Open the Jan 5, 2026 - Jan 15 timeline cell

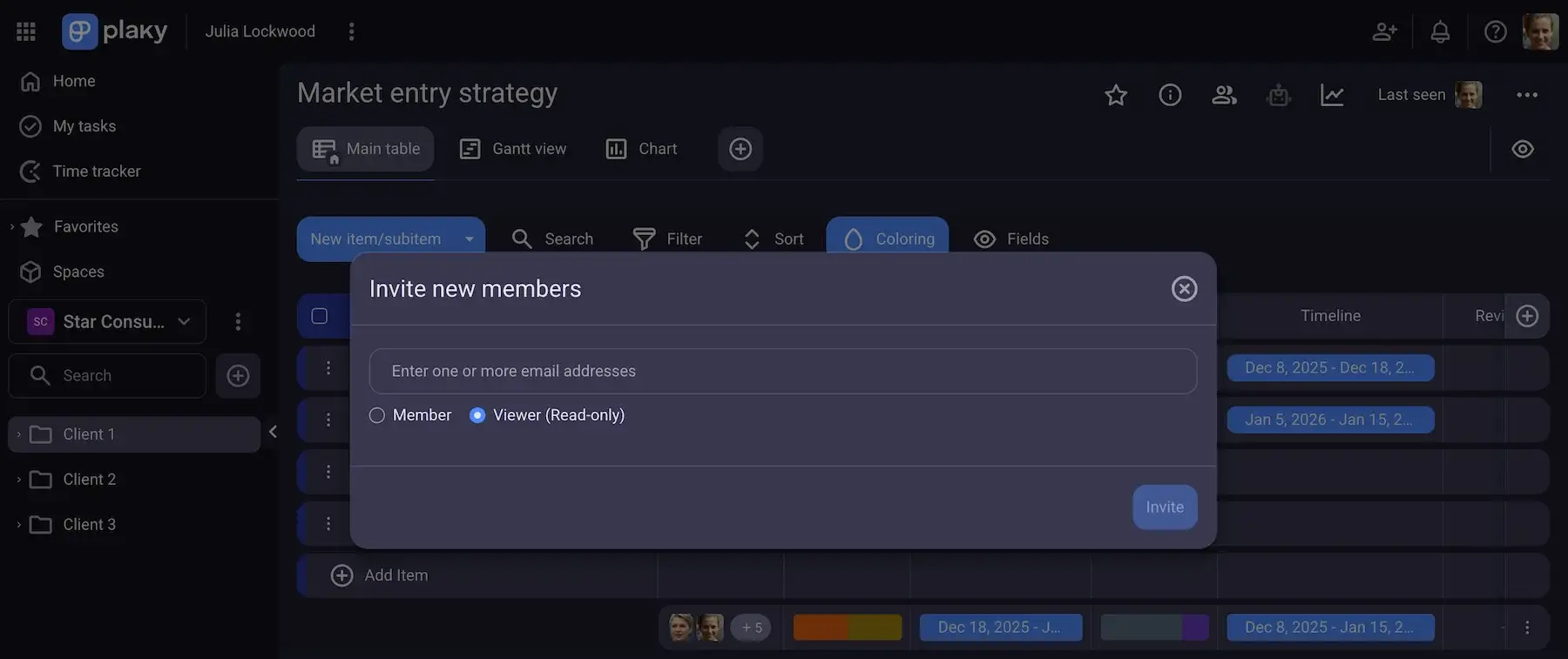1330,420
